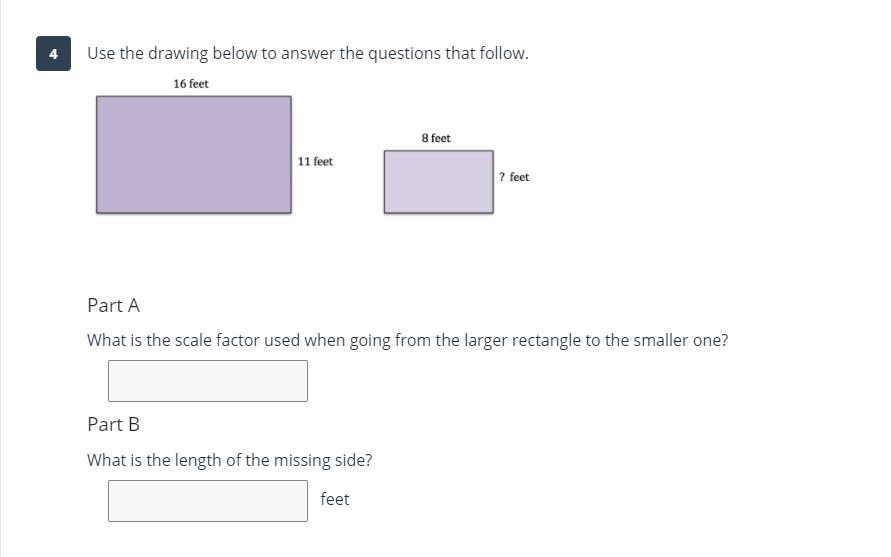
Task: Focus the Part B answer input box
Action: [x=208, y=501]
